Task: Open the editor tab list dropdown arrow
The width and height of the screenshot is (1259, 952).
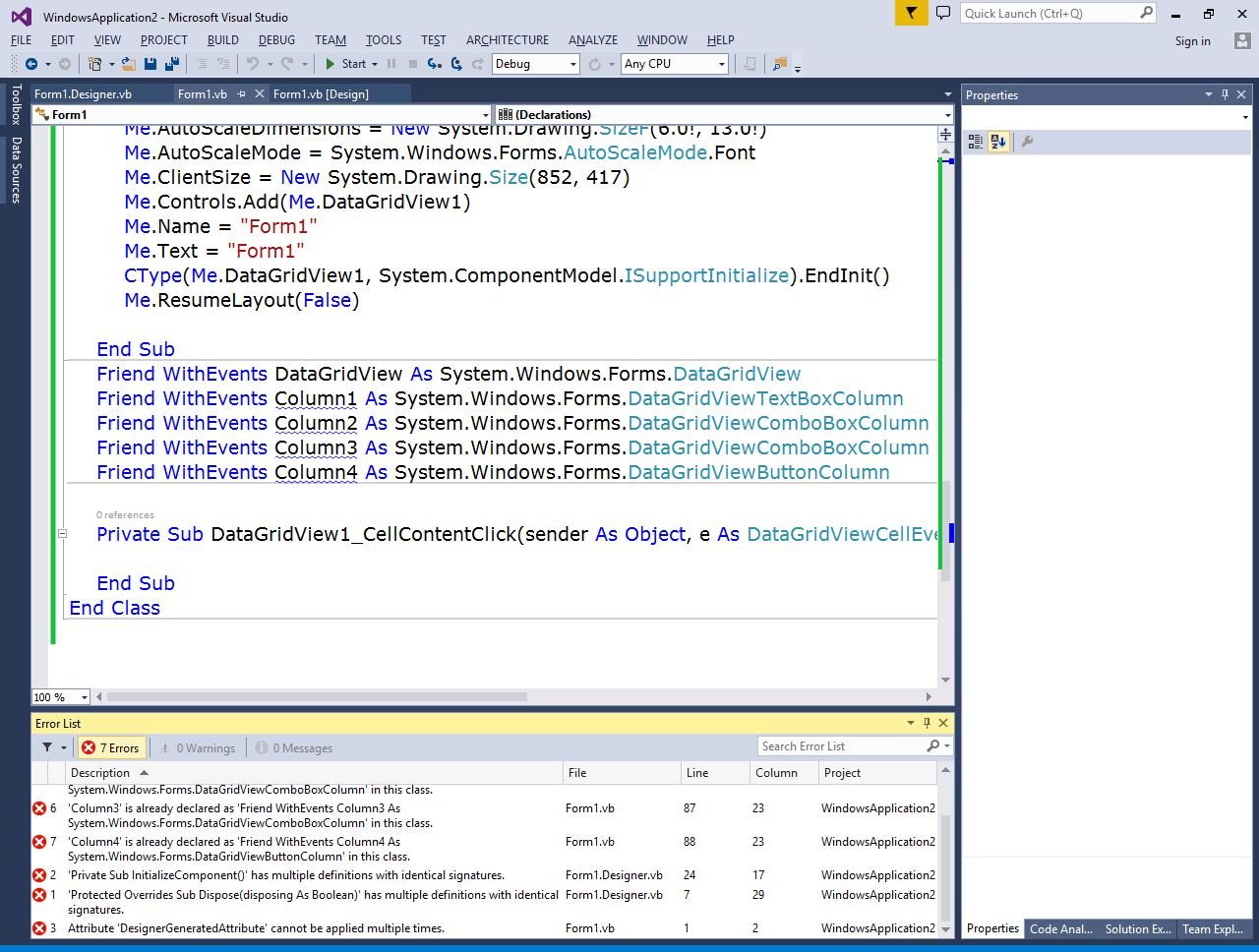Action: (947, 94)
